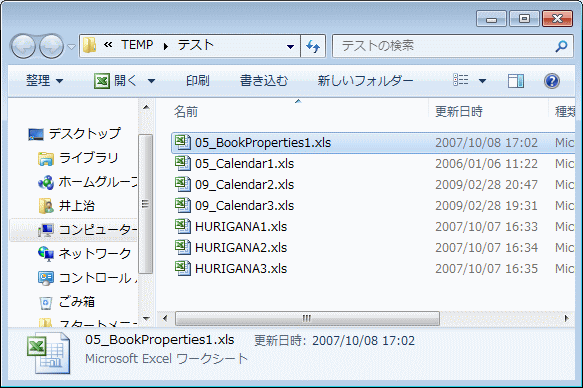Image resolution: width=583 pixels, height=388 pixels.
Task: Click the file list horizontal scrollbar thumb
Action: click(x=307, y=319)
